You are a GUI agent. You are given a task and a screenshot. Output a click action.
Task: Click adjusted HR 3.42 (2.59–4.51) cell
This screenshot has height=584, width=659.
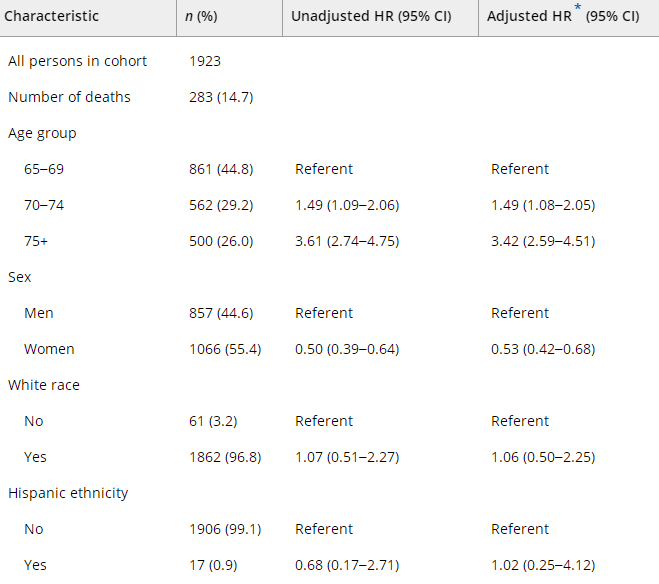(x=543, y=241)
